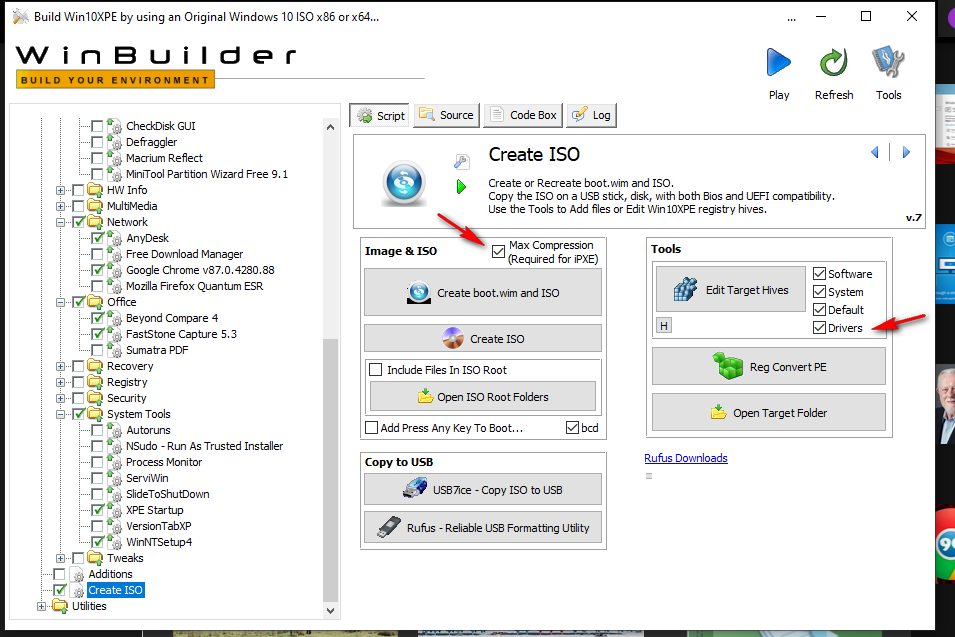
Task: Expand the Utilities tree node
Action: coord(41,606)
